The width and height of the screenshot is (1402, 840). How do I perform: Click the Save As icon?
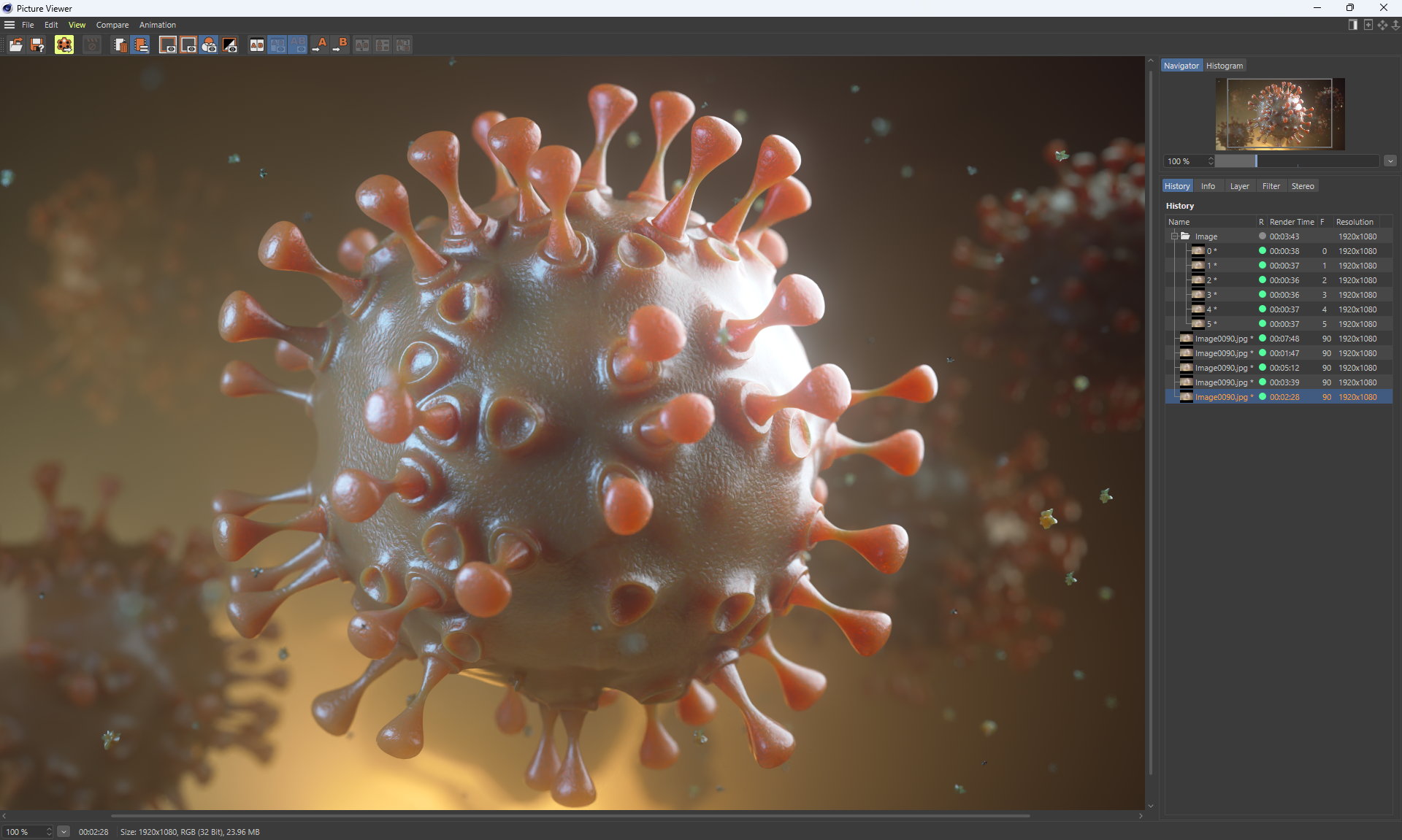pyautogui.click(x=37, y=45)
